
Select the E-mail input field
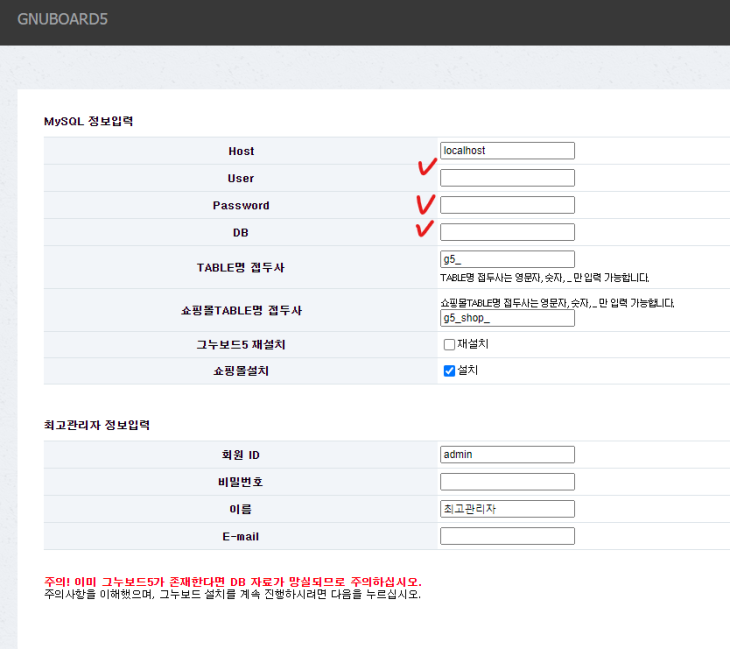pos(507,536)
